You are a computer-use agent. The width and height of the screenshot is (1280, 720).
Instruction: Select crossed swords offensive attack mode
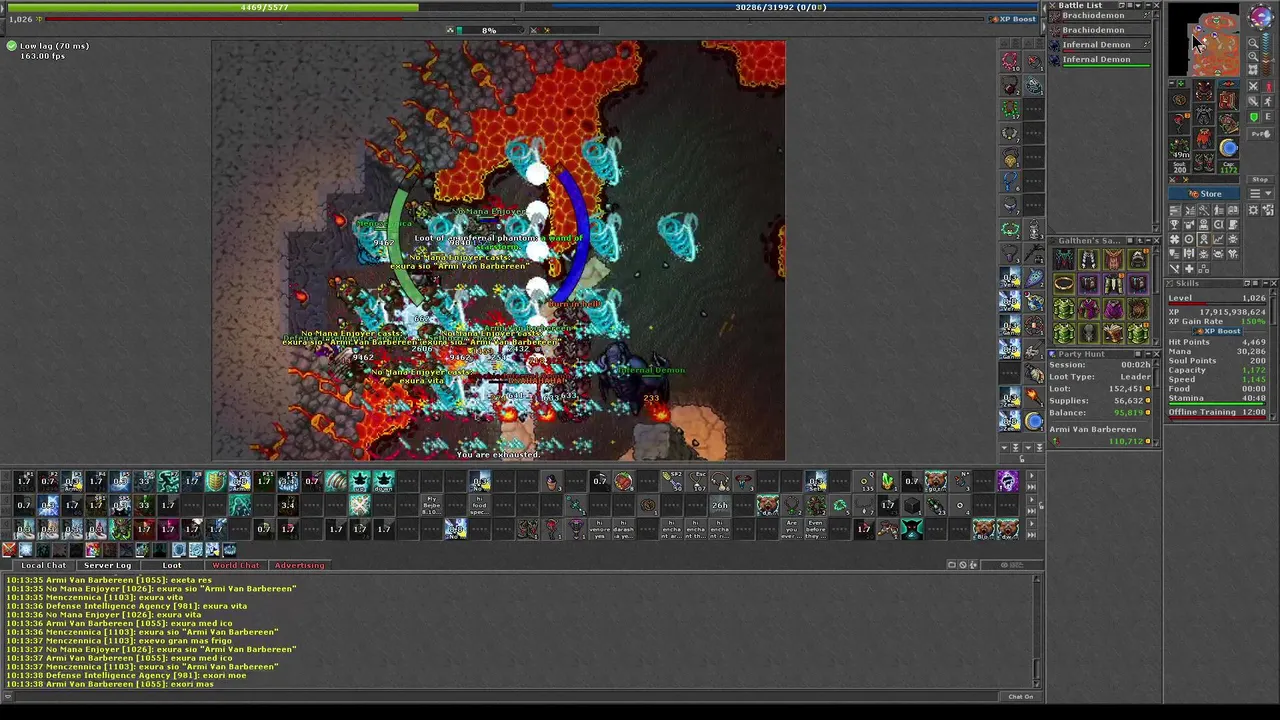tap(1253, 86)
